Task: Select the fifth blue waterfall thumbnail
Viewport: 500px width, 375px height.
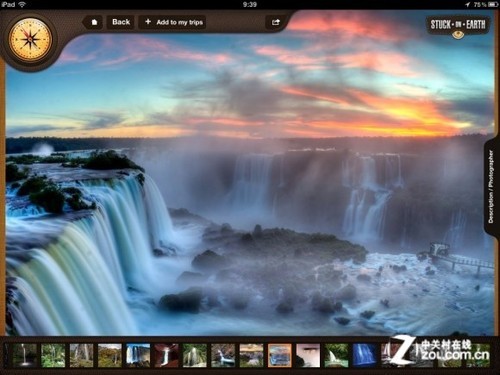Action: (138, 356)
